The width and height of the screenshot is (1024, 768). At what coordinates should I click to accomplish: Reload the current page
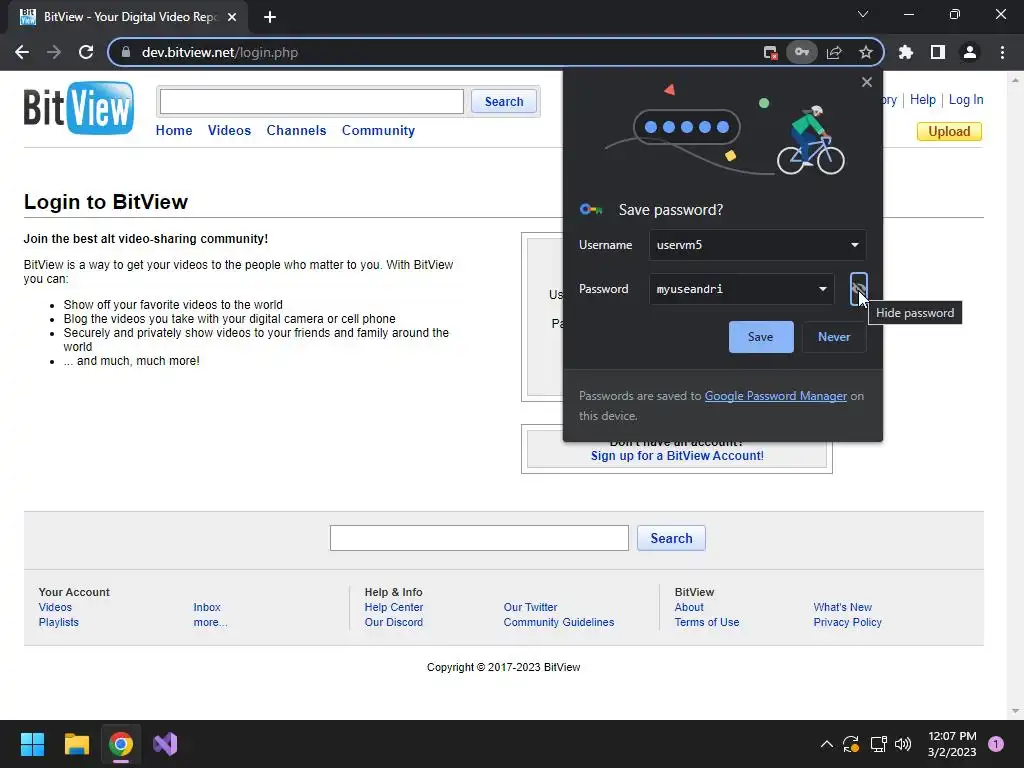86,52
